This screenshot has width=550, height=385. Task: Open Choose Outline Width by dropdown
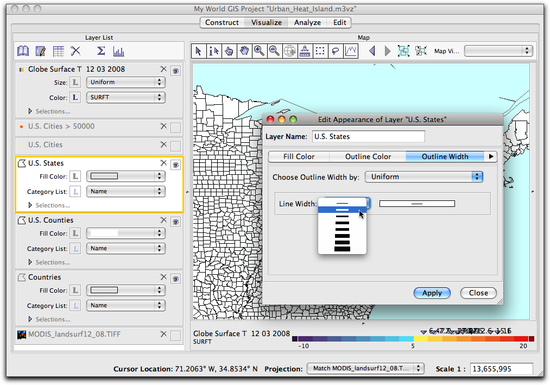tap(424, 177)
